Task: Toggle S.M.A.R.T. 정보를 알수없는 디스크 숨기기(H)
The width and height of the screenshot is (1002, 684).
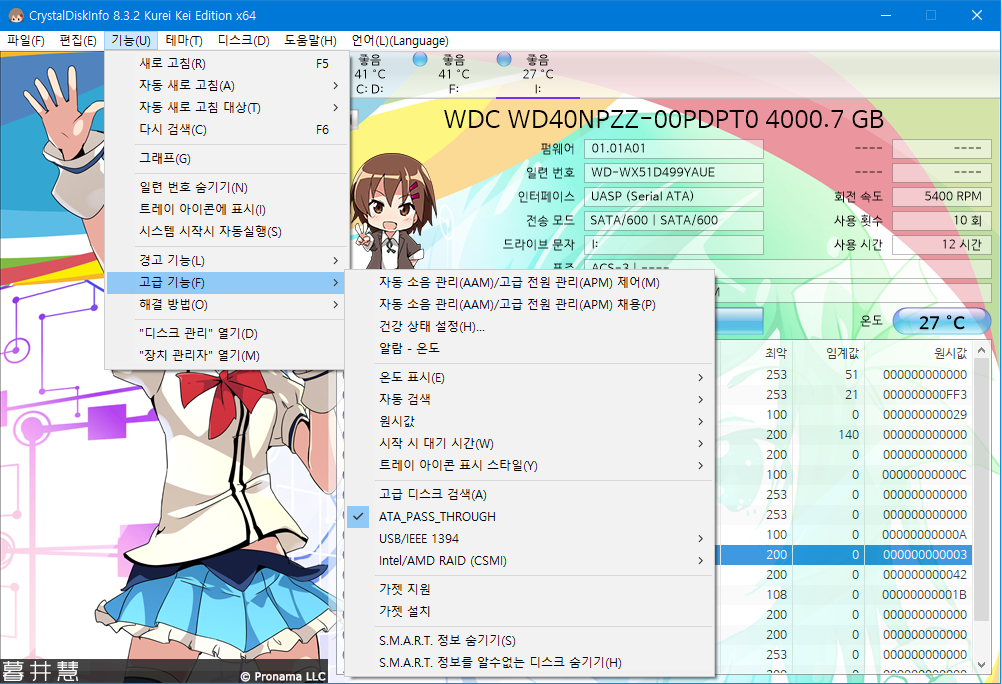Action: [529, 663]
